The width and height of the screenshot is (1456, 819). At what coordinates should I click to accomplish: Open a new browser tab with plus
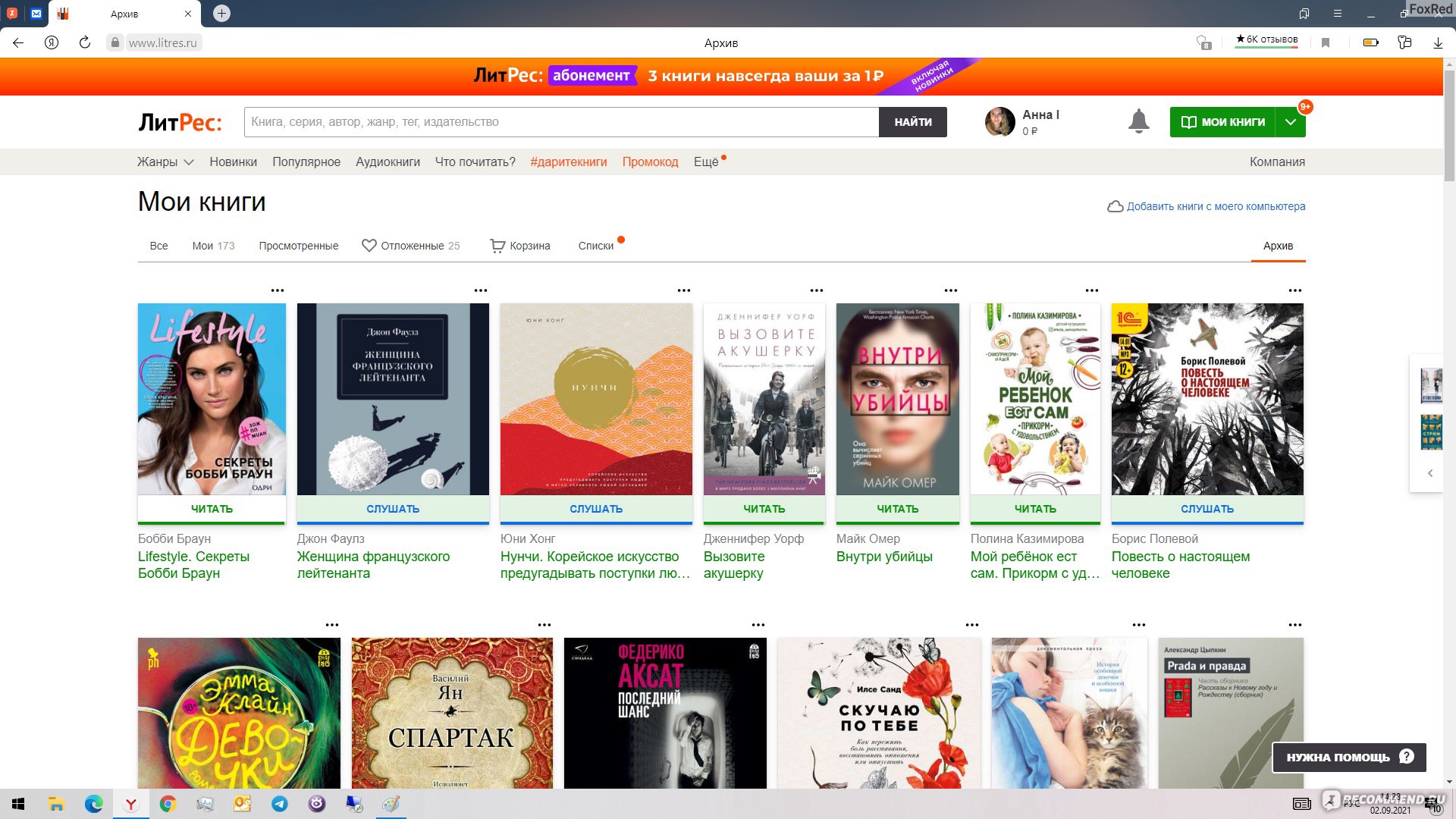click(221, 13)
